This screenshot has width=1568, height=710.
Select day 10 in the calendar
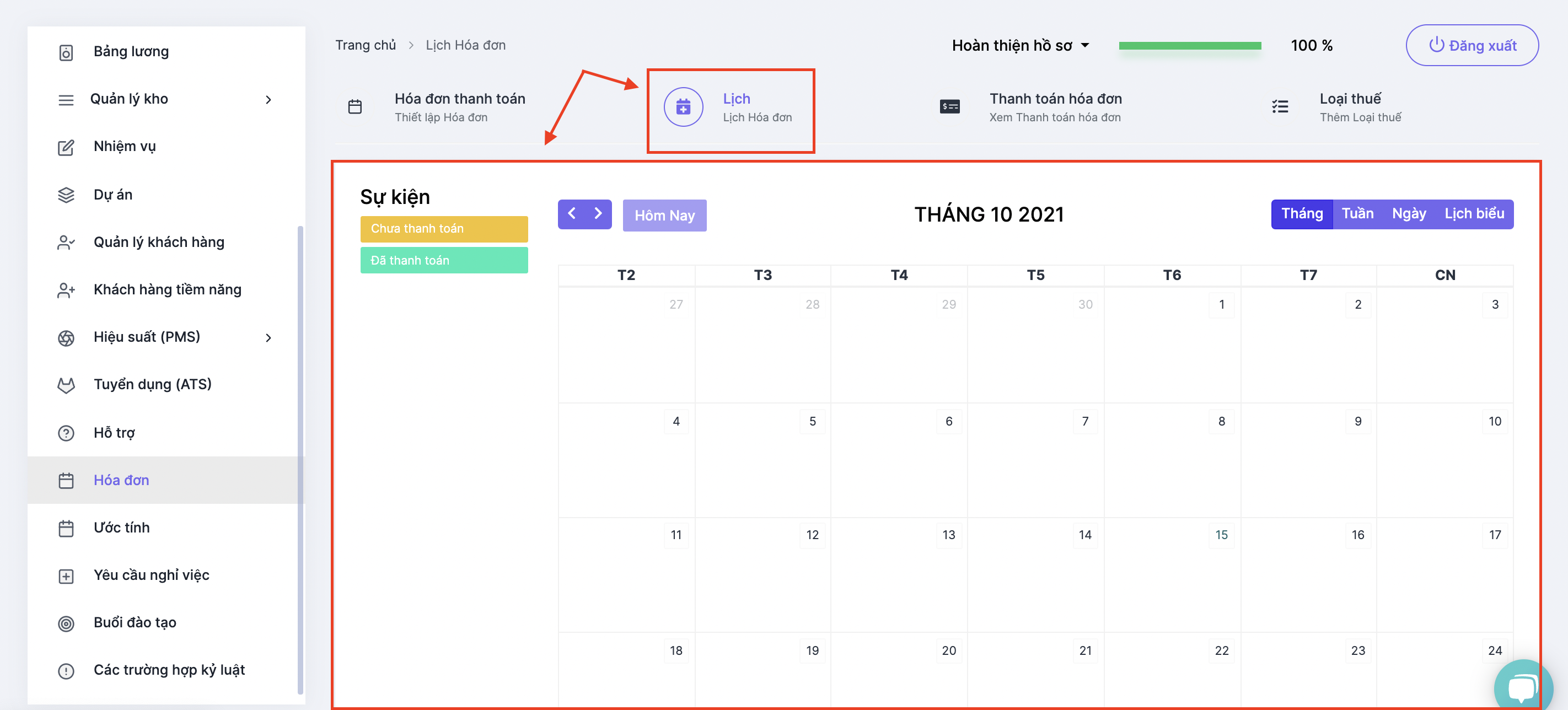1494,422
